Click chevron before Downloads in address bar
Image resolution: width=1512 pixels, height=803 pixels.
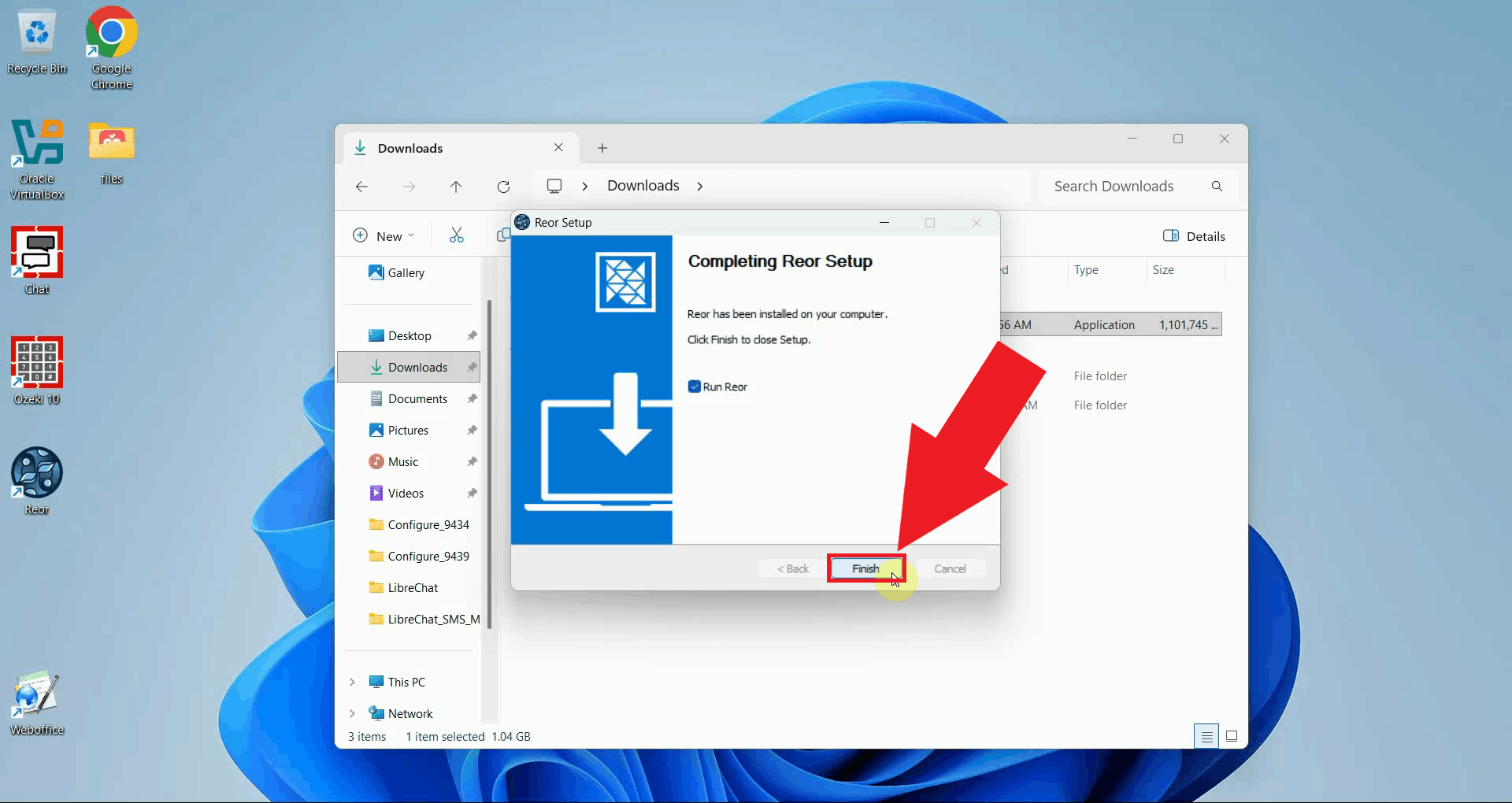585,187
